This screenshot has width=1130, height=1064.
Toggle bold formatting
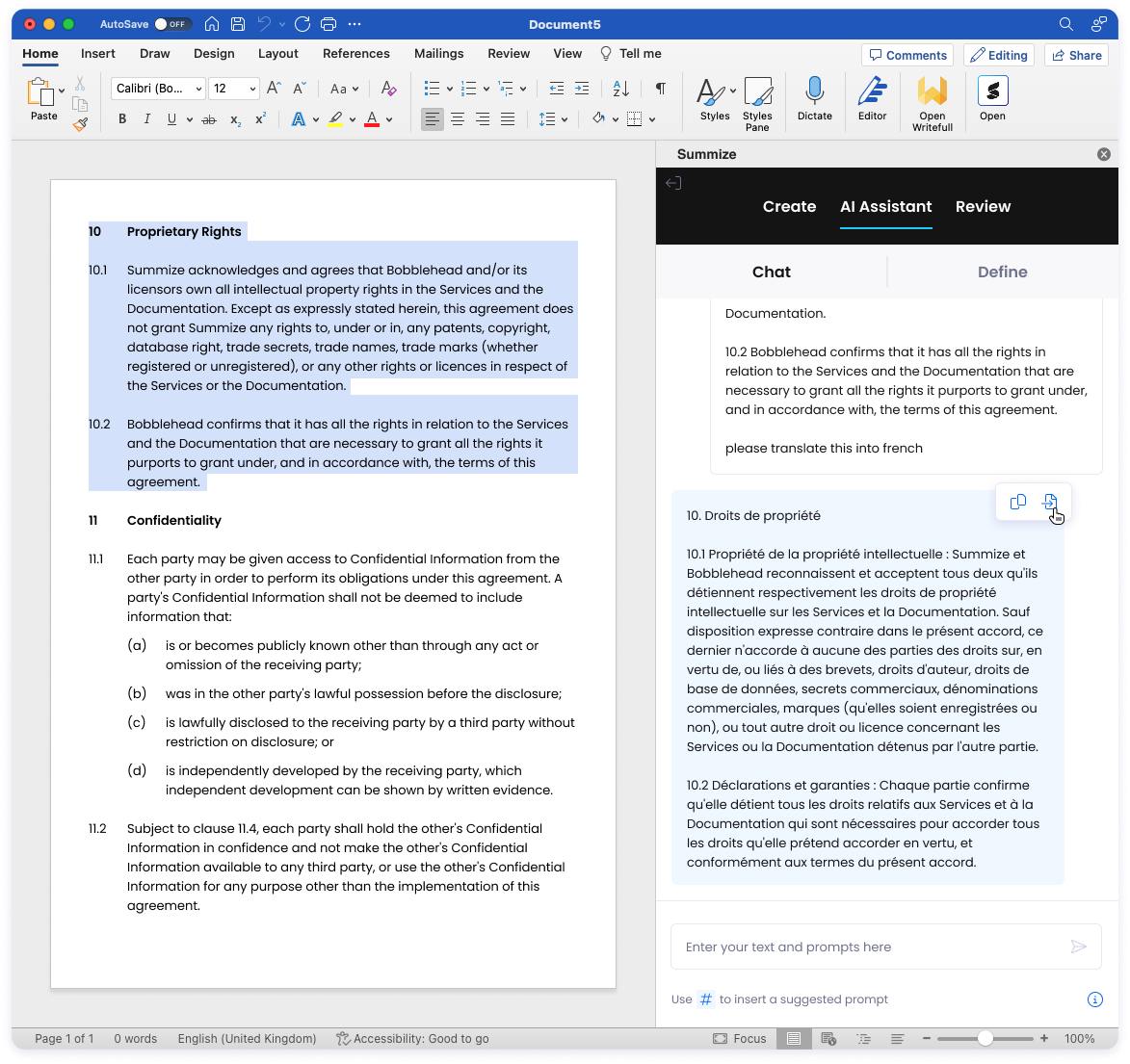(x=122, y=119)
